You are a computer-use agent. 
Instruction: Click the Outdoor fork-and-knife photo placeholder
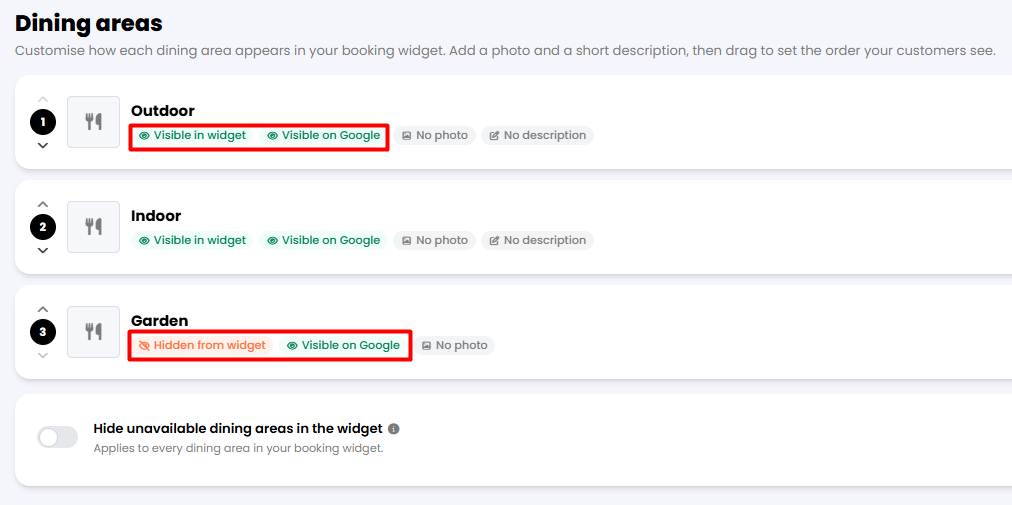click(94, 122)
